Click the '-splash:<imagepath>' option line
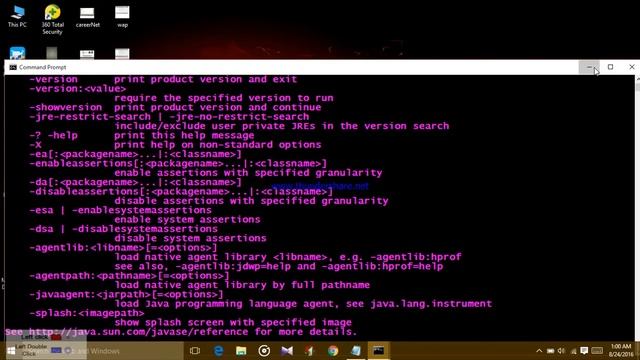 87,313
